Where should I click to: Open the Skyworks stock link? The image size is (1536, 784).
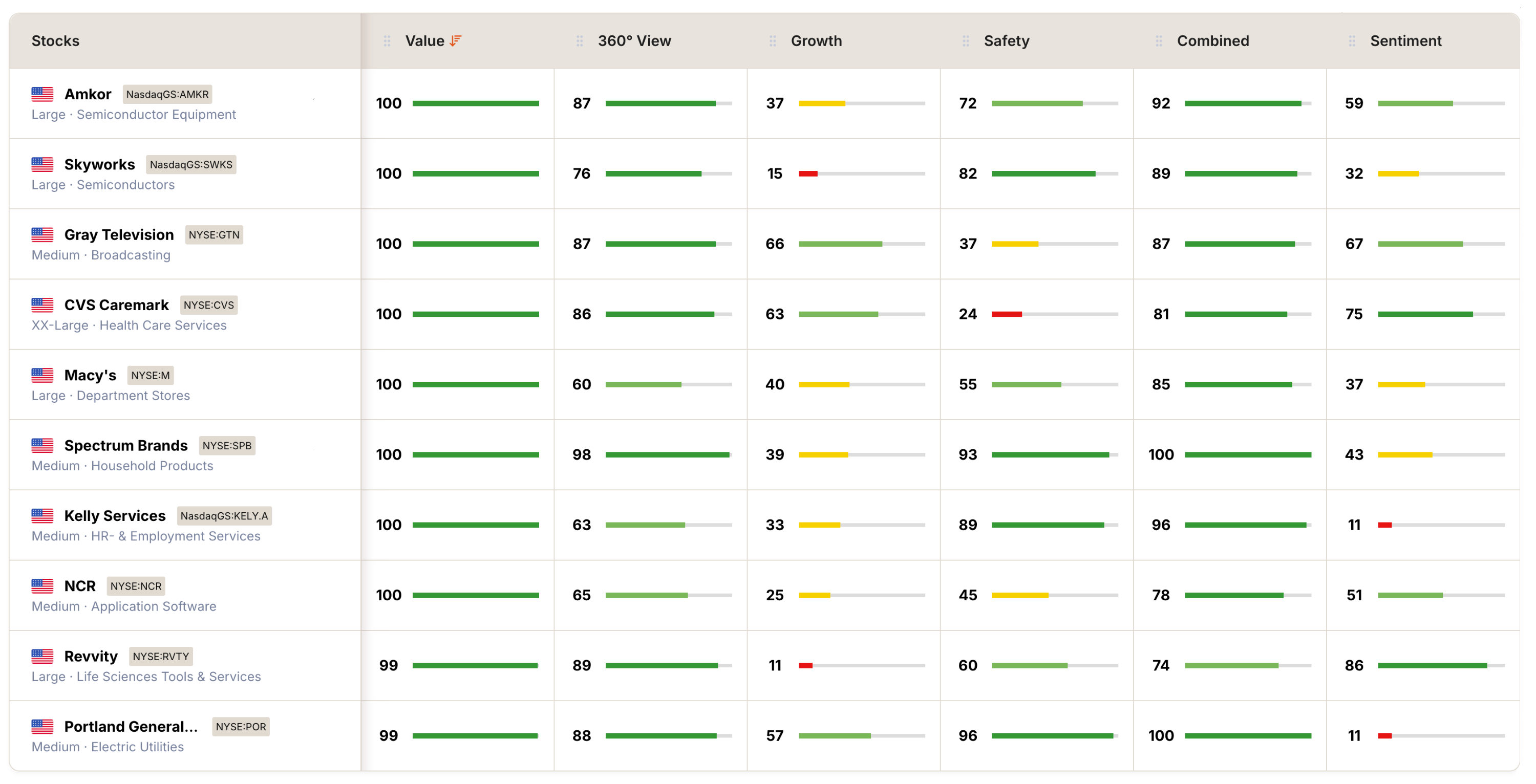(x=99, y=165)
